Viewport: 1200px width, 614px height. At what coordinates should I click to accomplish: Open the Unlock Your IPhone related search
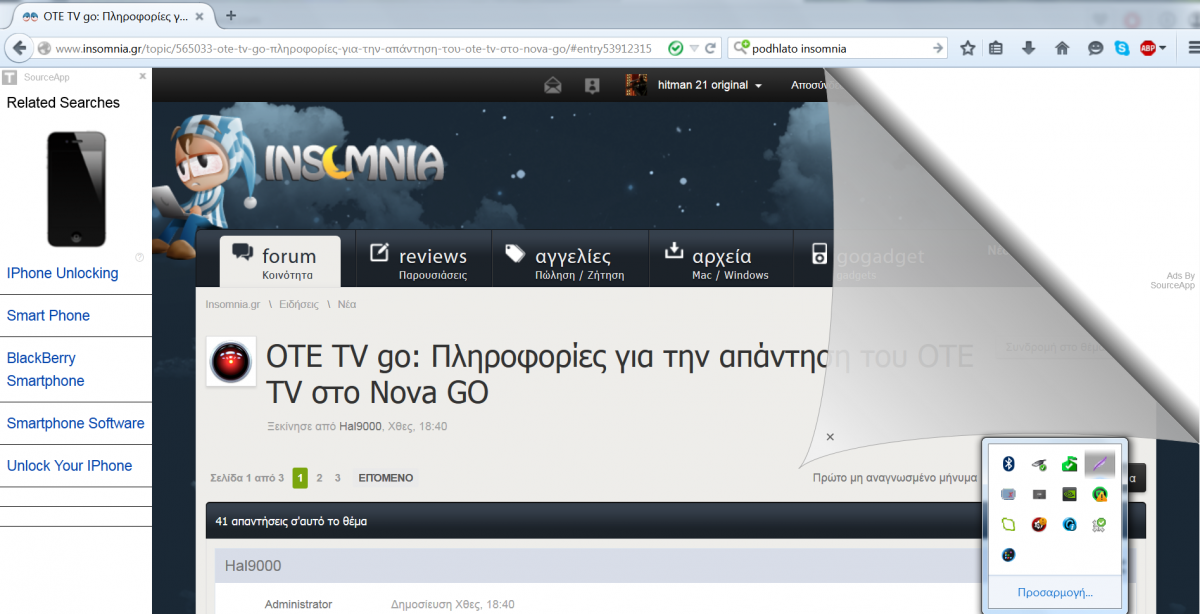tap(69, 465)
